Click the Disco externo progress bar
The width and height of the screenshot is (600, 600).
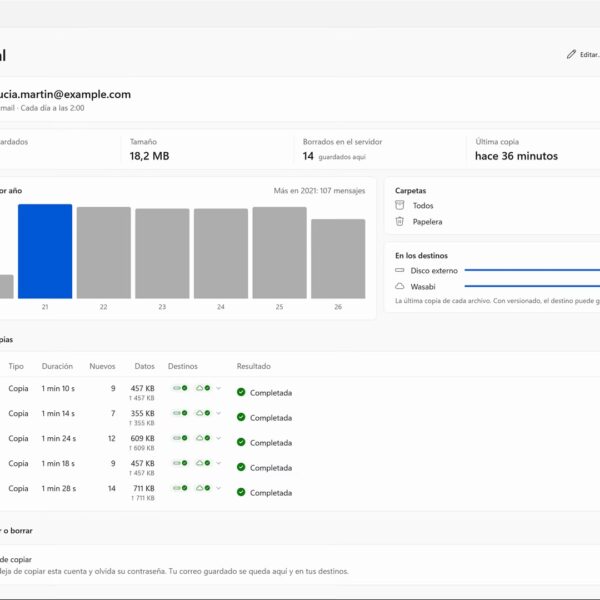pyautogui.click(x=532, y=270)
